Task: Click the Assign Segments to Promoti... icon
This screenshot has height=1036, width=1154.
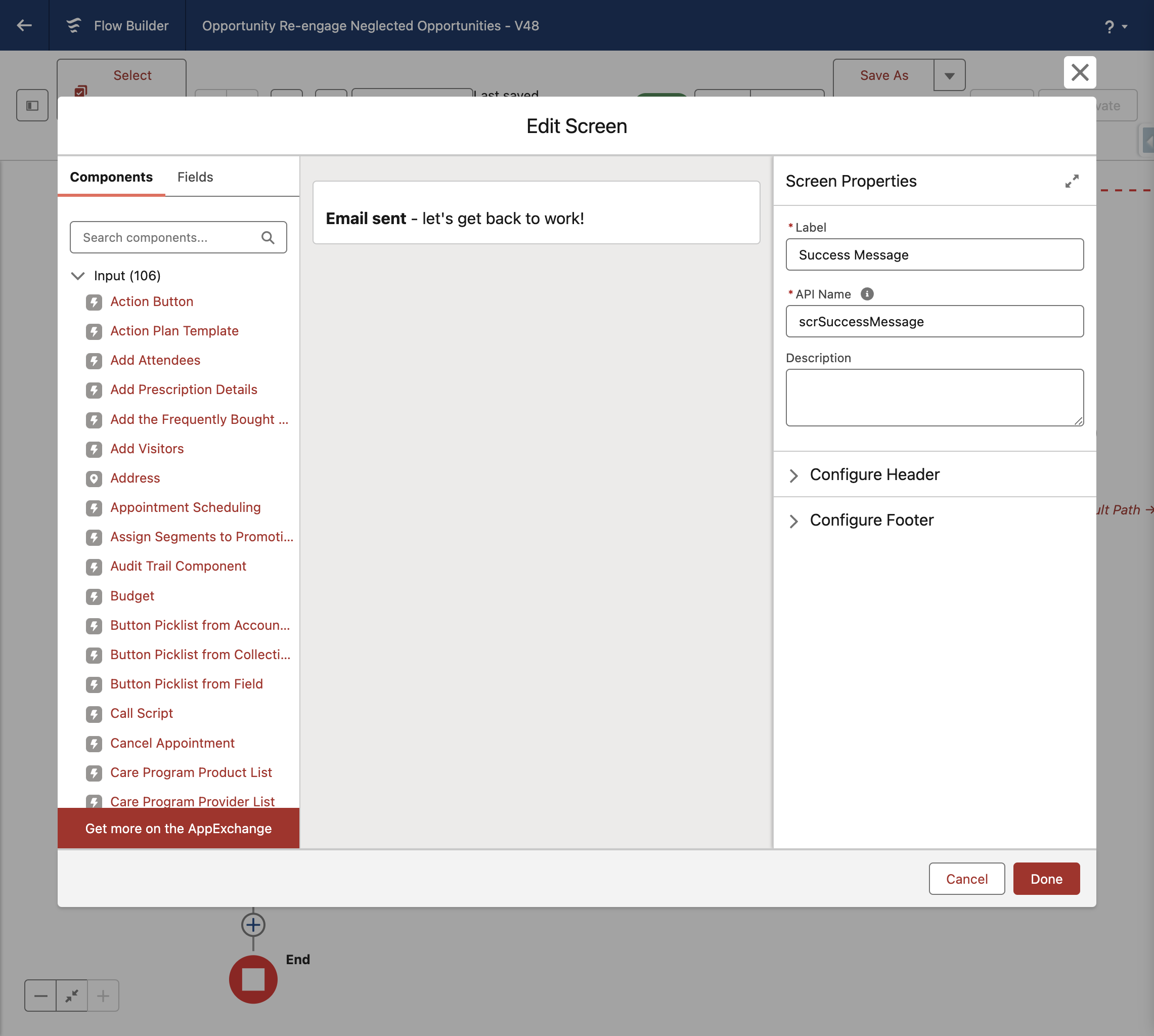Action: click(x=94, y=537)
